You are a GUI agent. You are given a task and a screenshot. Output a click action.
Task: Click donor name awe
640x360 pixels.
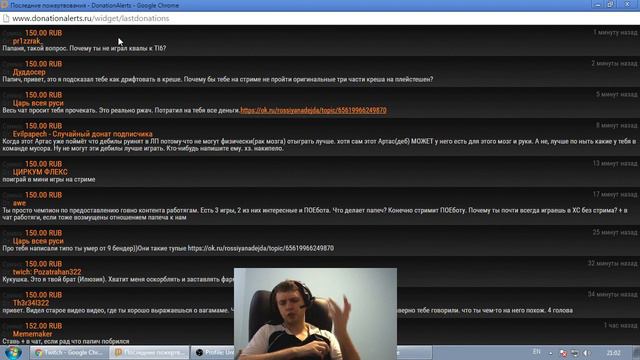coord(19,203)
